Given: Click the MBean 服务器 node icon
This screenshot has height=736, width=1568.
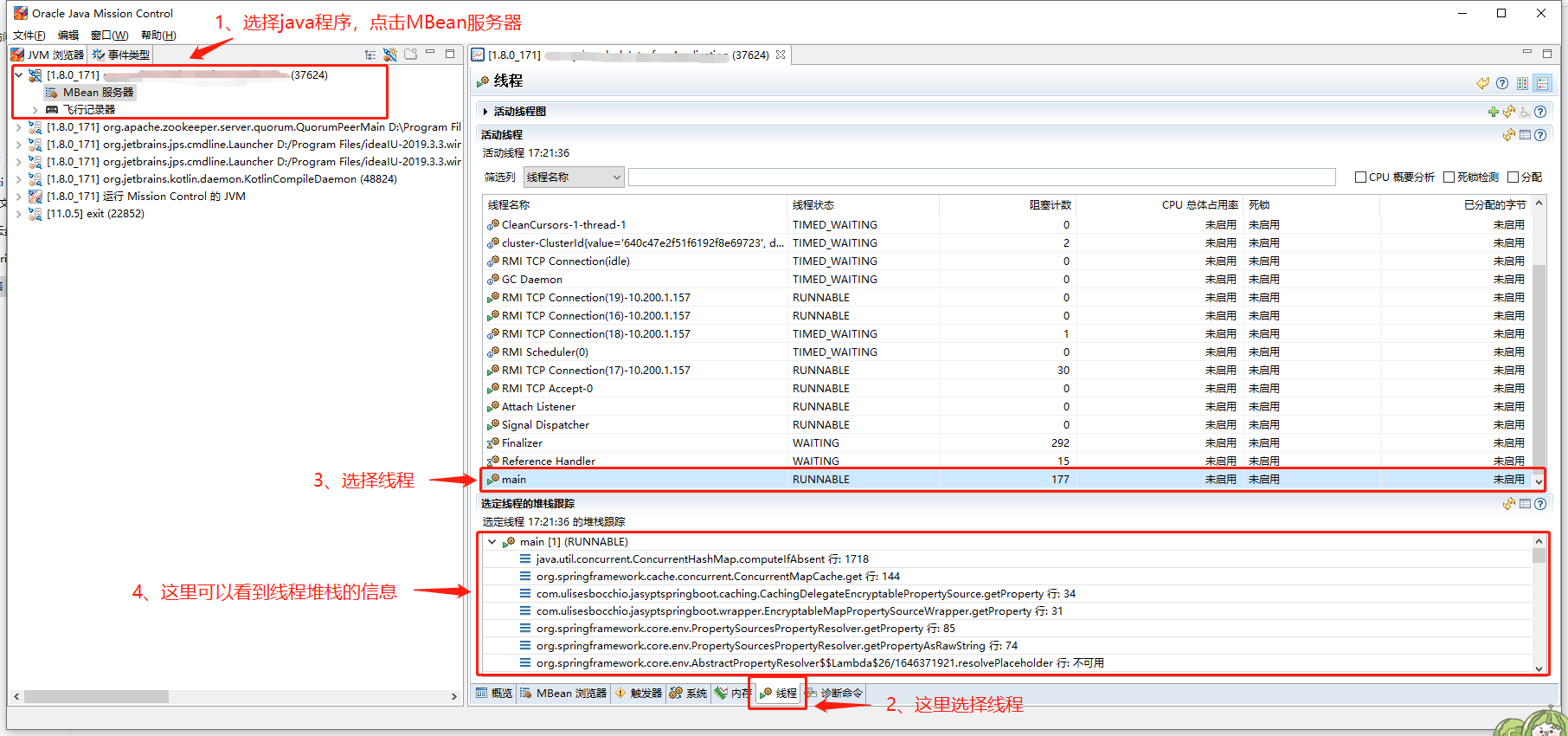Looking at the screenshot, I should 52,92.
